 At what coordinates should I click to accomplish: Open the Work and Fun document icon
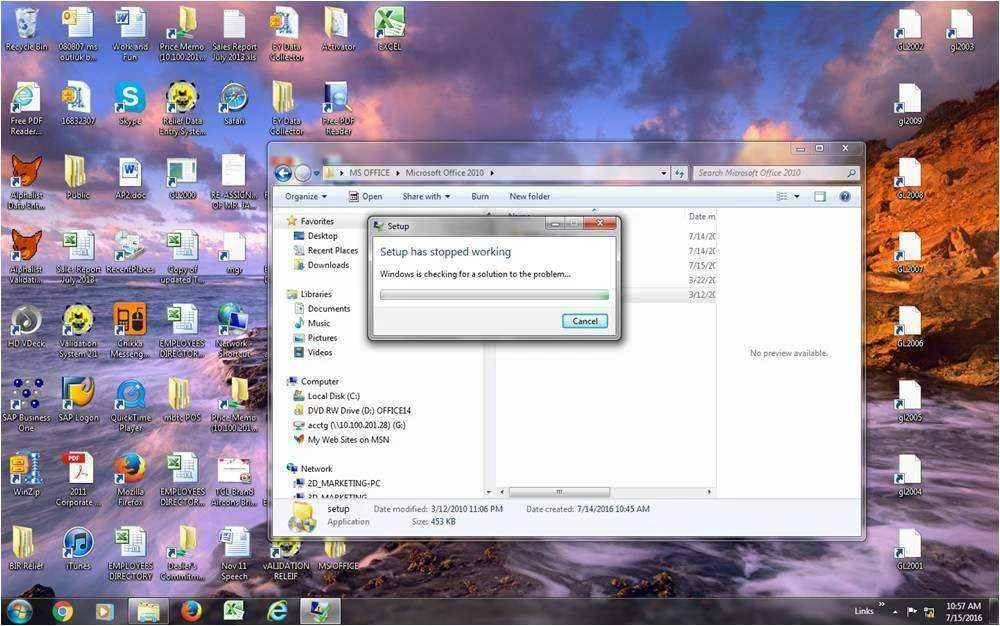(130, 33)
